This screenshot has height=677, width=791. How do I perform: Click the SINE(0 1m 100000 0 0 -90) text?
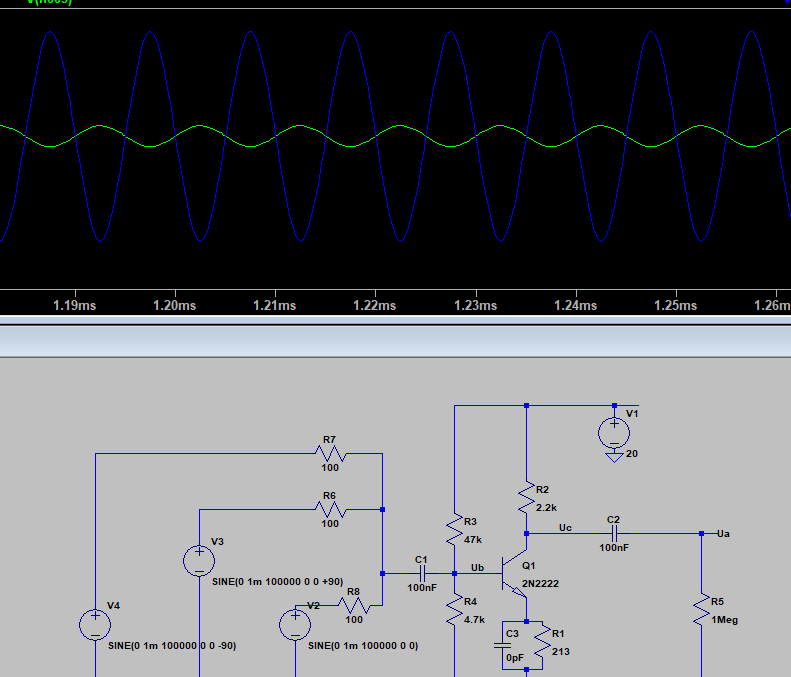(172, 646)
